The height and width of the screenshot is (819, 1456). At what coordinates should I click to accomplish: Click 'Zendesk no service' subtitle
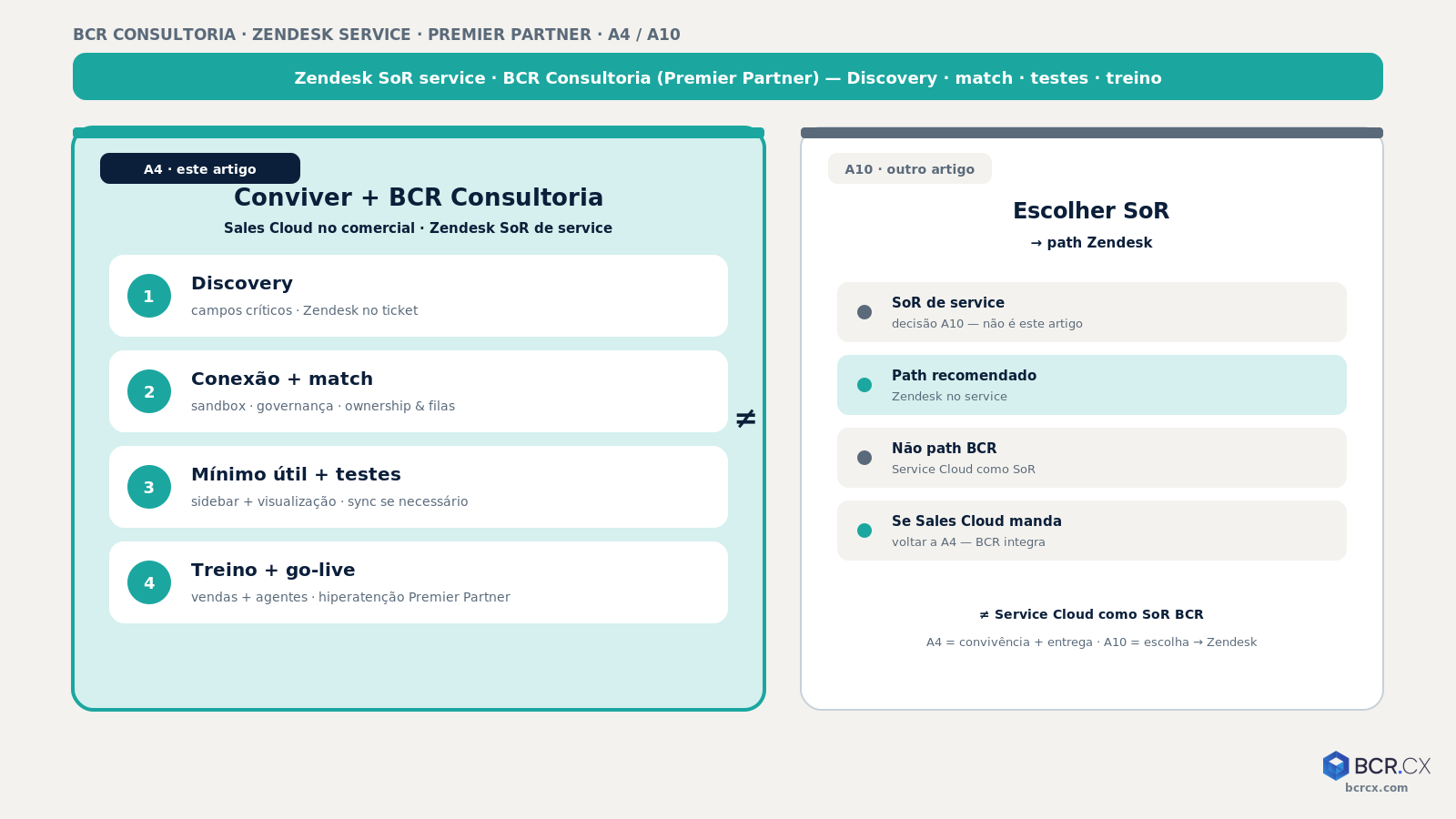point(949,396)
